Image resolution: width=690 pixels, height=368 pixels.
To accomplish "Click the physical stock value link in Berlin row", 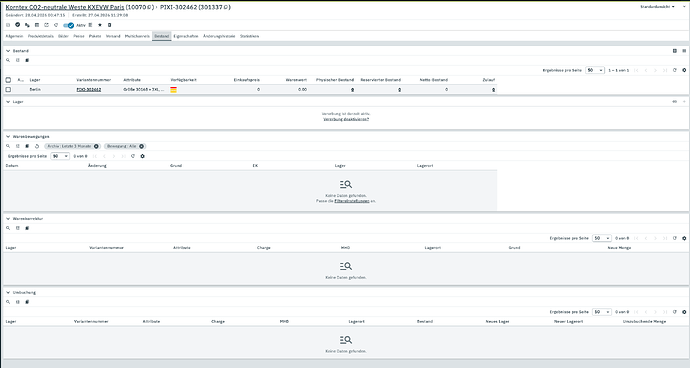I will [x=352, y=89].
